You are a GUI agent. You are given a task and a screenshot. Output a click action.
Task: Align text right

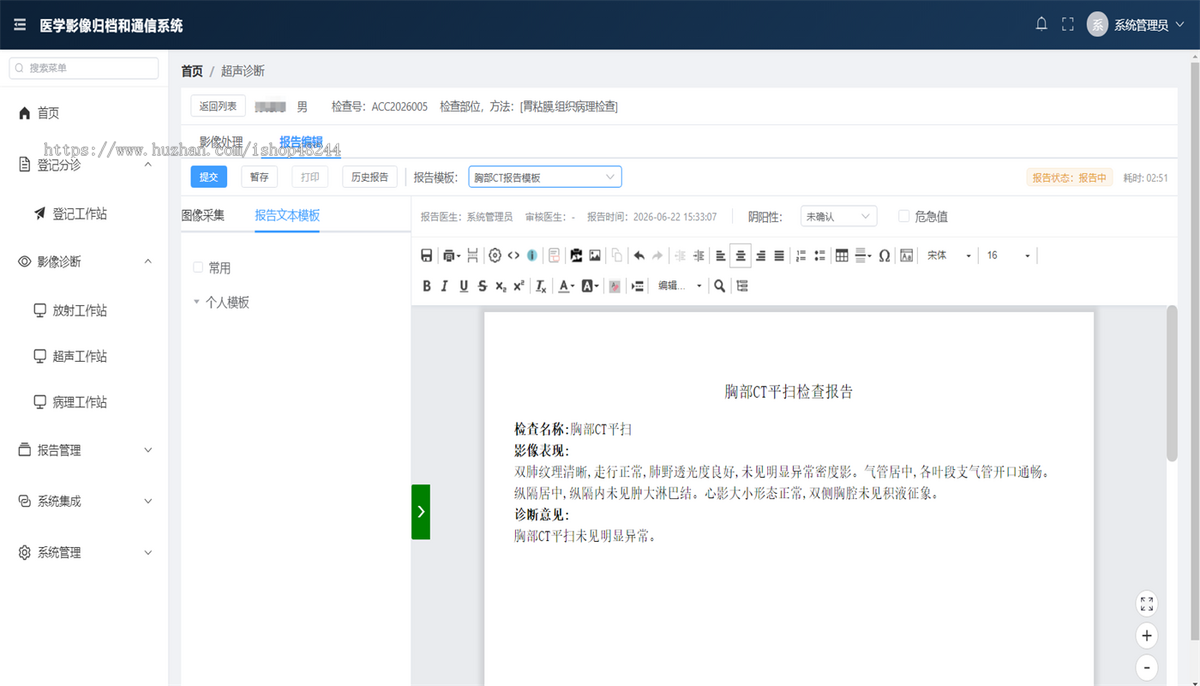[760, 256]
